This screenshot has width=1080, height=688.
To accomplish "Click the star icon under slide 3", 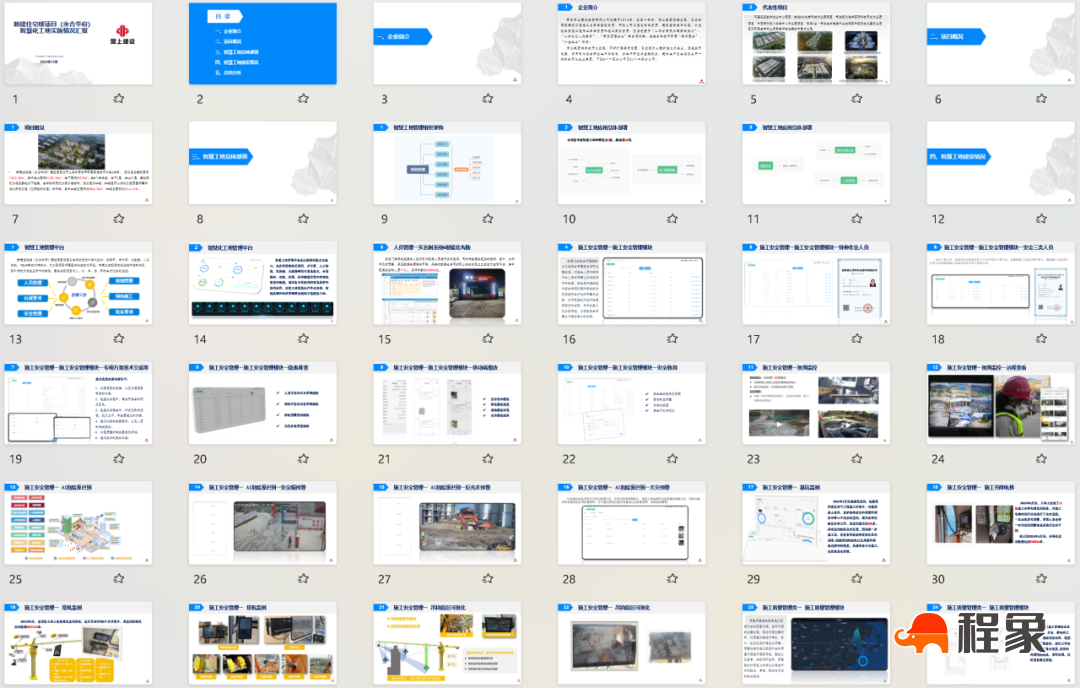I will (x=487, y=99).
